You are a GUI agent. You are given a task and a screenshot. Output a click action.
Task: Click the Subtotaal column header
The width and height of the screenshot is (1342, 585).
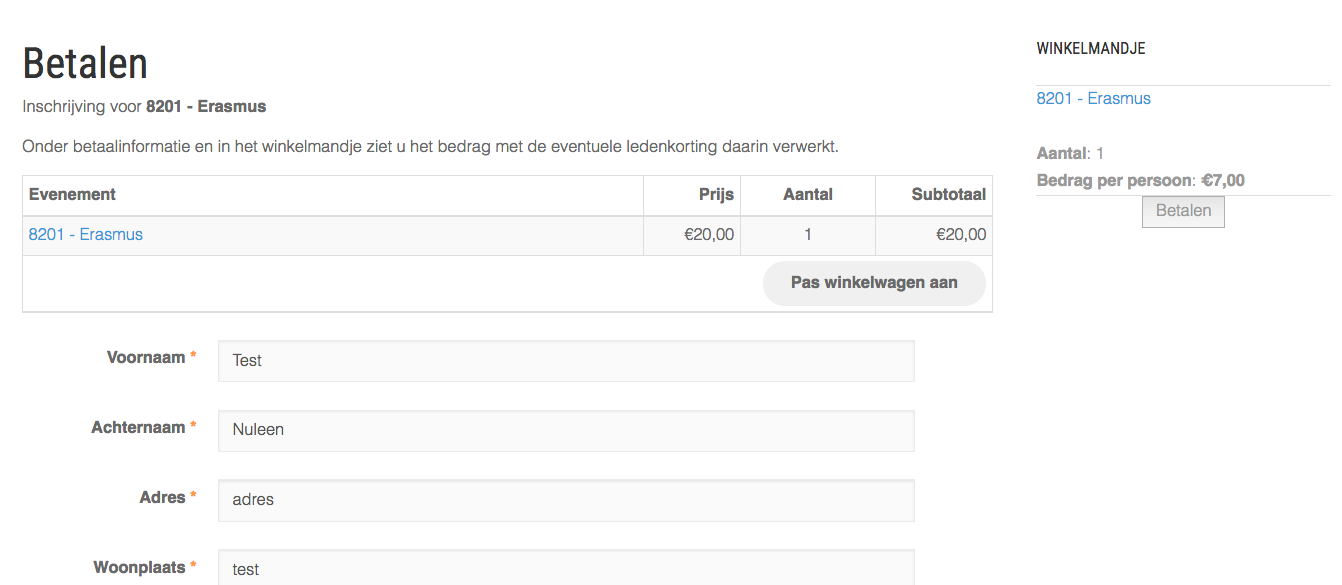(948, 195)
